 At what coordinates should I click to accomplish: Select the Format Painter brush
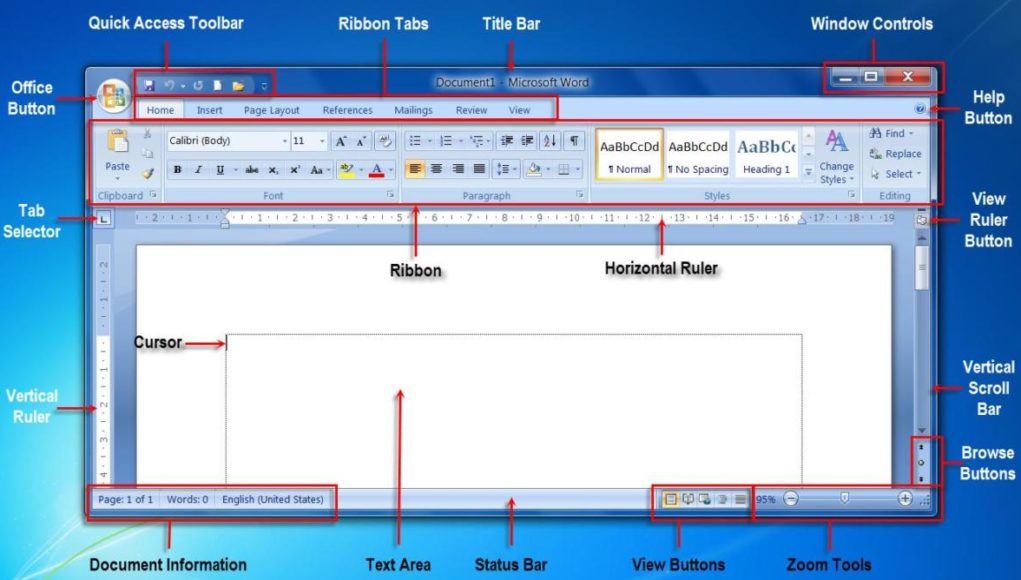coord(148,173)
